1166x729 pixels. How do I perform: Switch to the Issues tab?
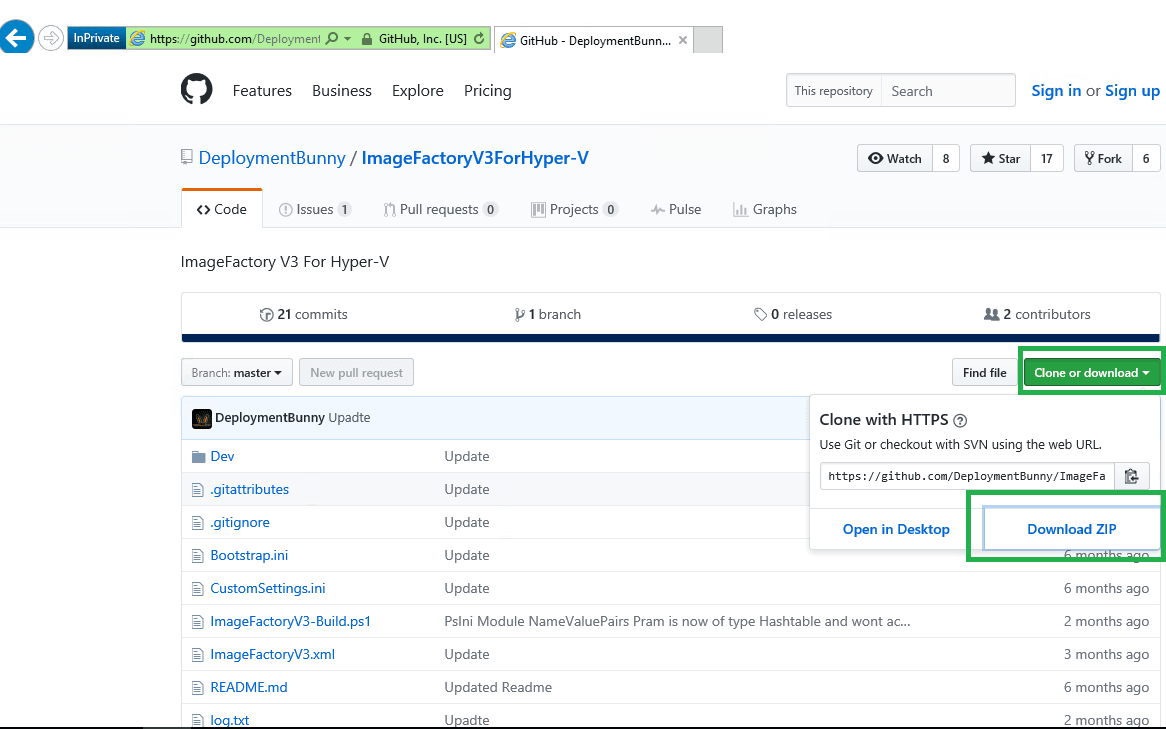315,209
